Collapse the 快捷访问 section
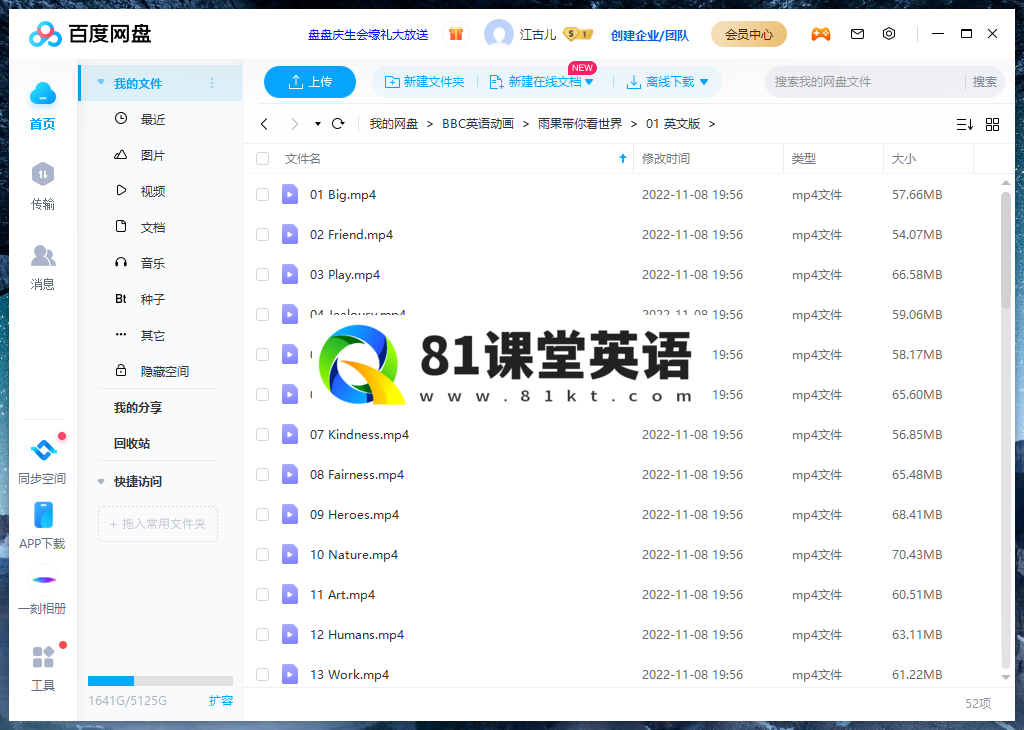The image size is (1024, 730). coord(101,482)
